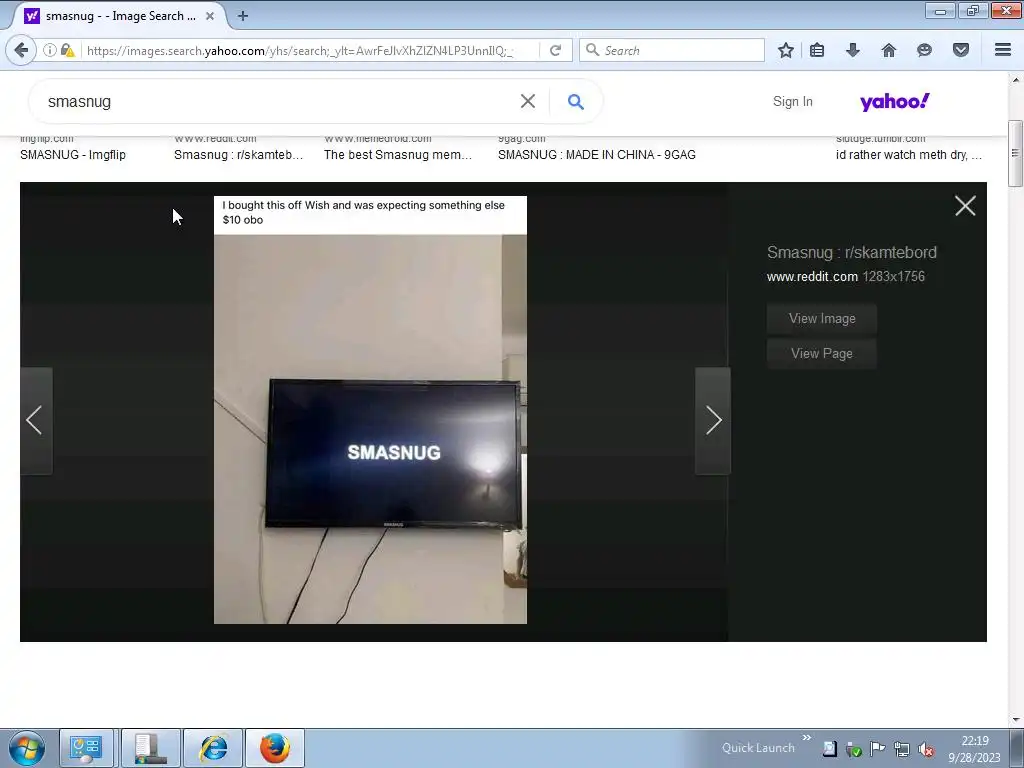Click the View Image button
This screenshot has height=768, width=1024.
point(822,319)
